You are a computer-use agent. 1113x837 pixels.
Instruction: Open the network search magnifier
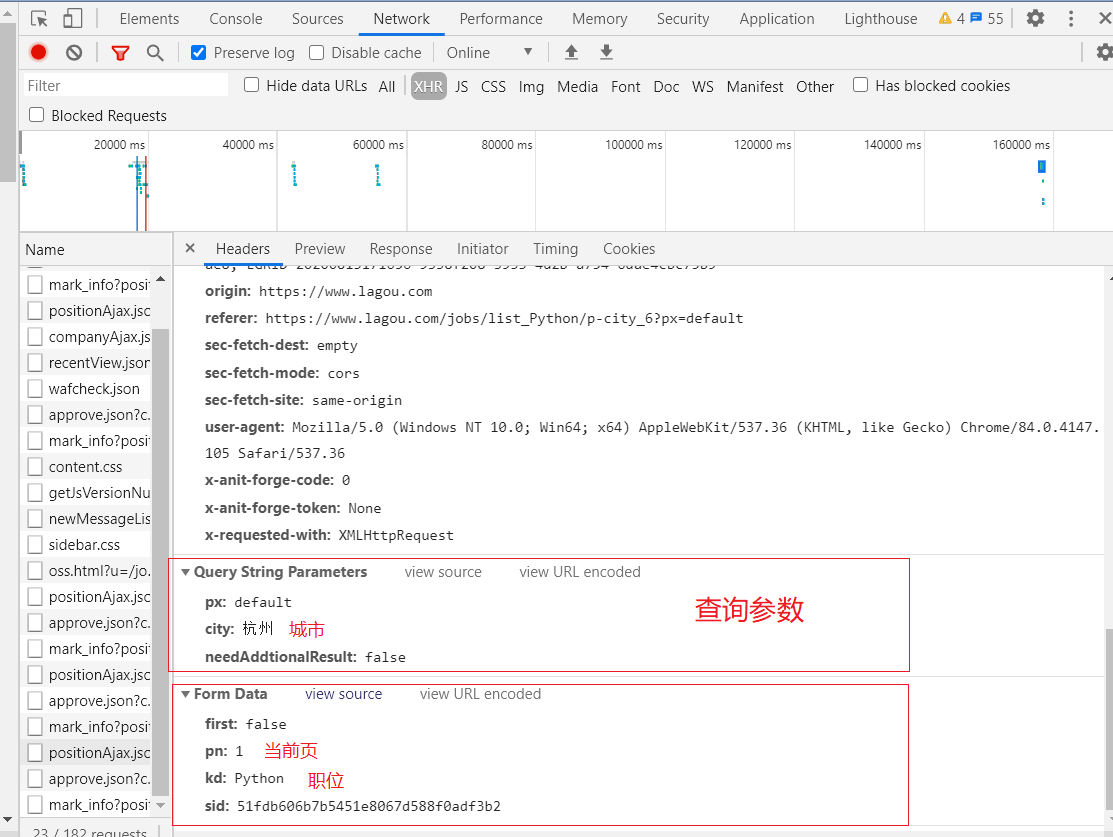[155, 53]
